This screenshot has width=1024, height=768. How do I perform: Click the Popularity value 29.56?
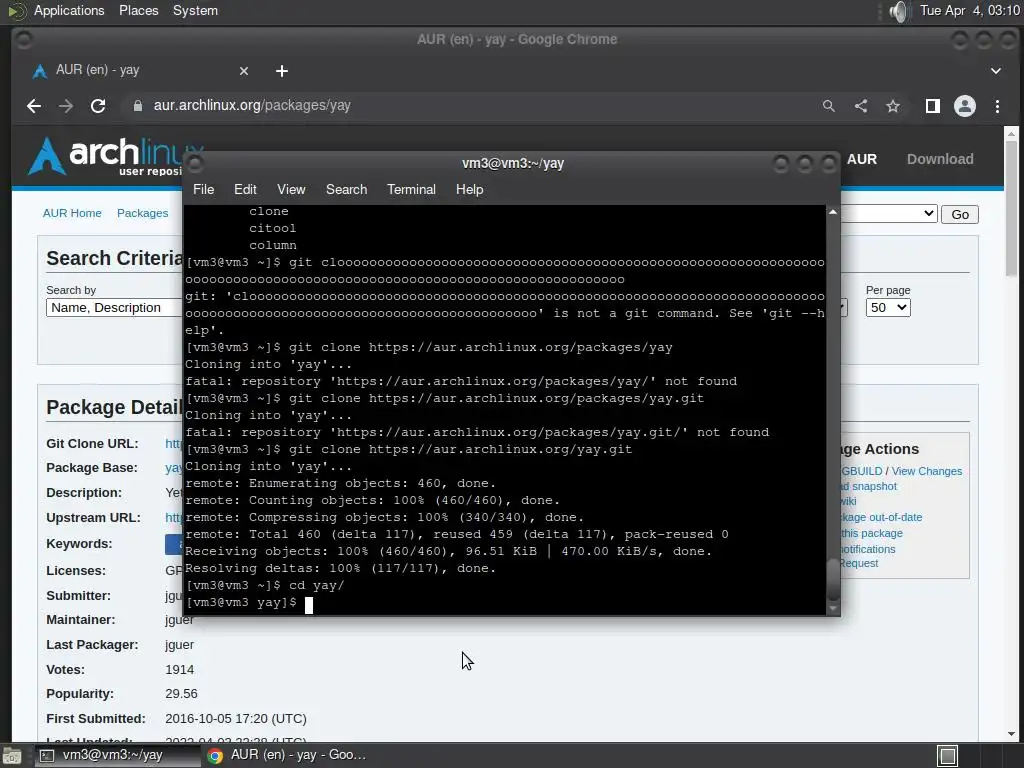181,694
